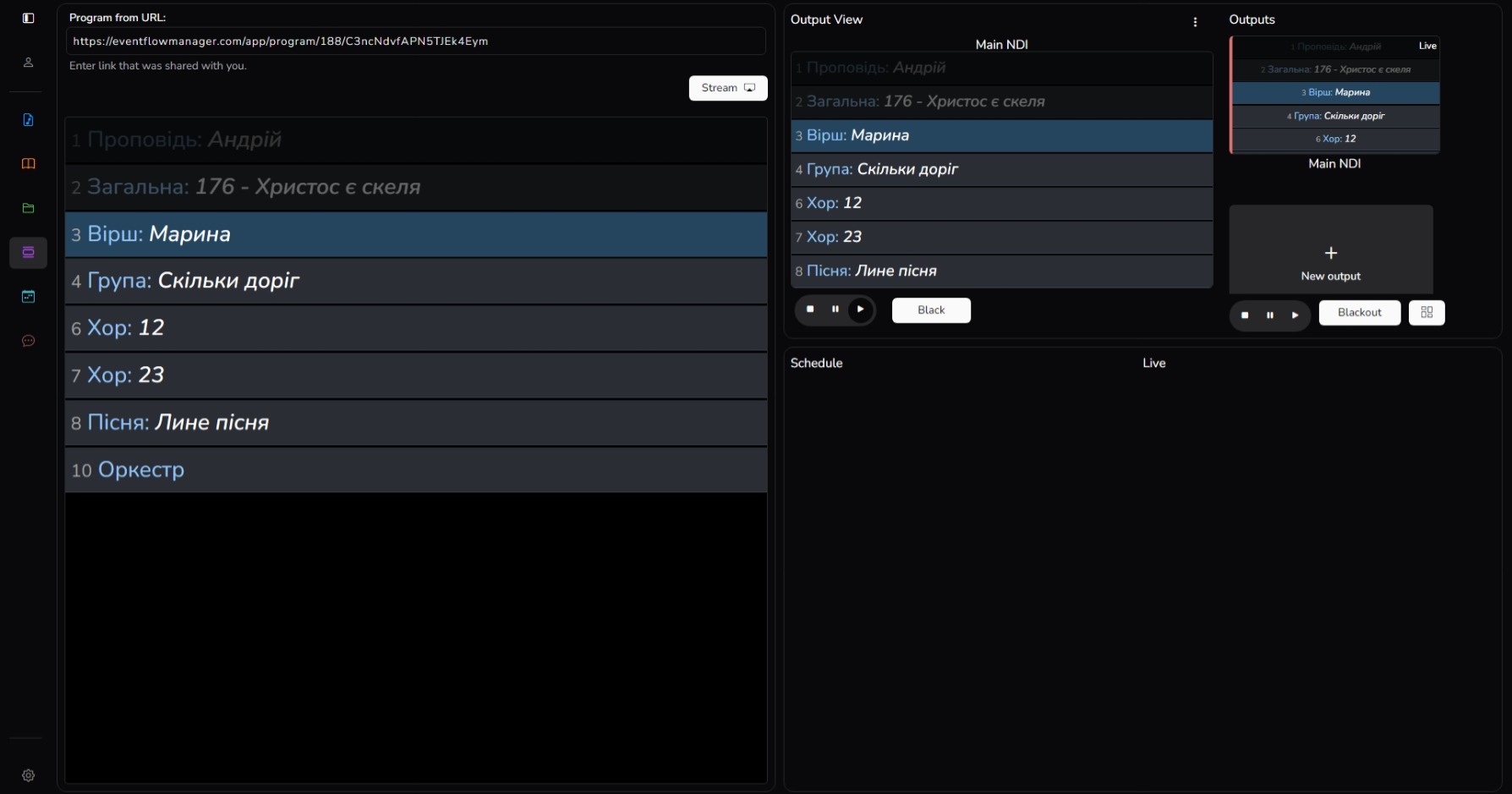Open settings gear icon
This screenshot has height=794, width=1512.
(28, 775)
